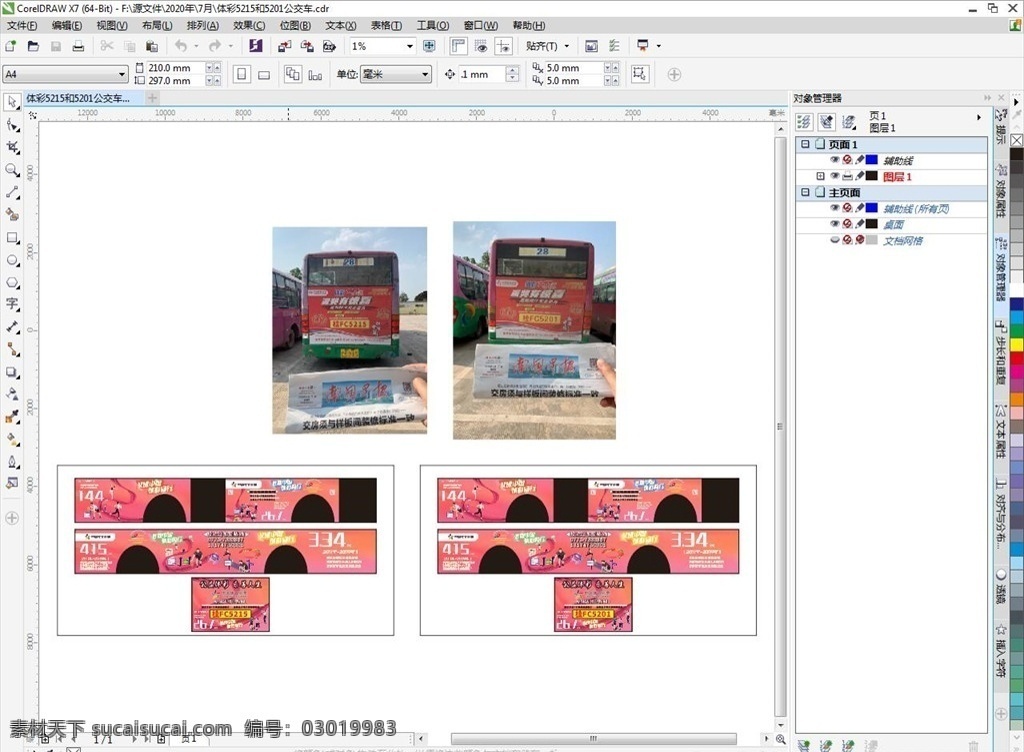Pick the Polygon tool
The image size is (1024, 752).
[12, 283]
